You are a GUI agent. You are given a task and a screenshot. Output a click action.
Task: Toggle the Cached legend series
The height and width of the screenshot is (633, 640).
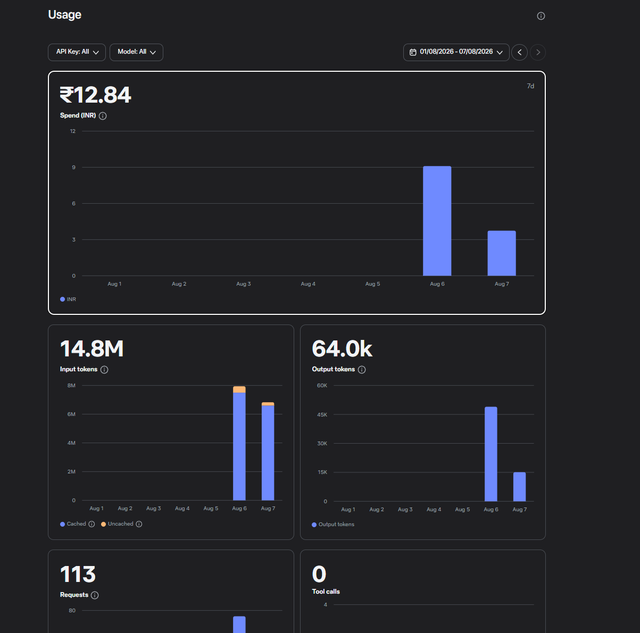73,524
